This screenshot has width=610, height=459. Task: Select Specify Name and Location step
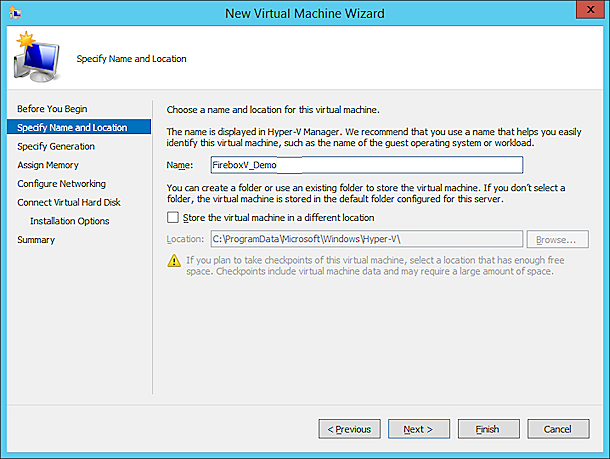pyautogui.click(x=79, y=127)
